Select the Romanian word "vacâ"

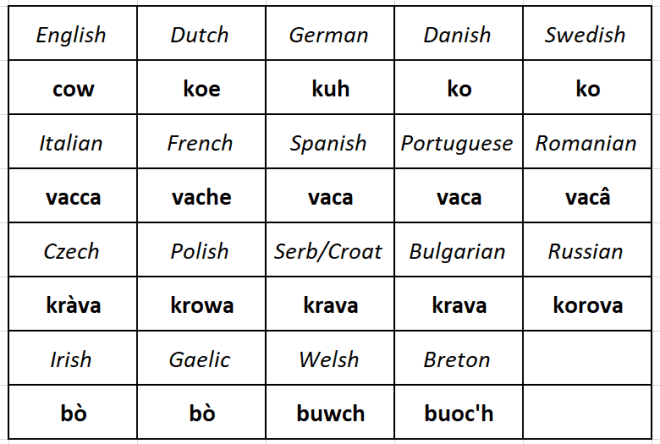pos(587,197)
